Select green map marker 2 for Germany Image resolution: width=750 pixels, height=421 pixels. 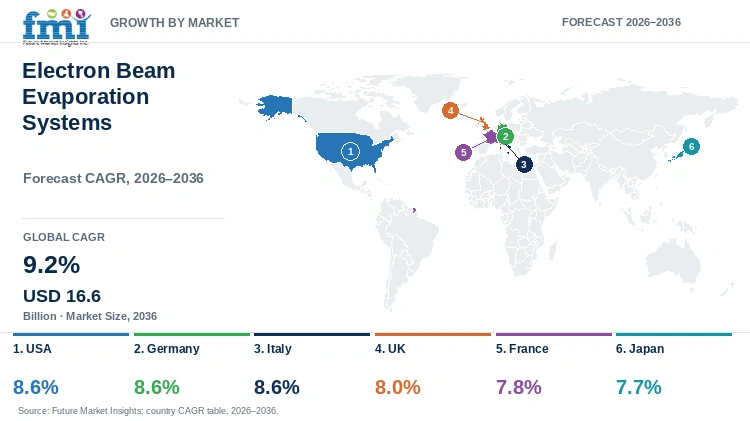505,137
